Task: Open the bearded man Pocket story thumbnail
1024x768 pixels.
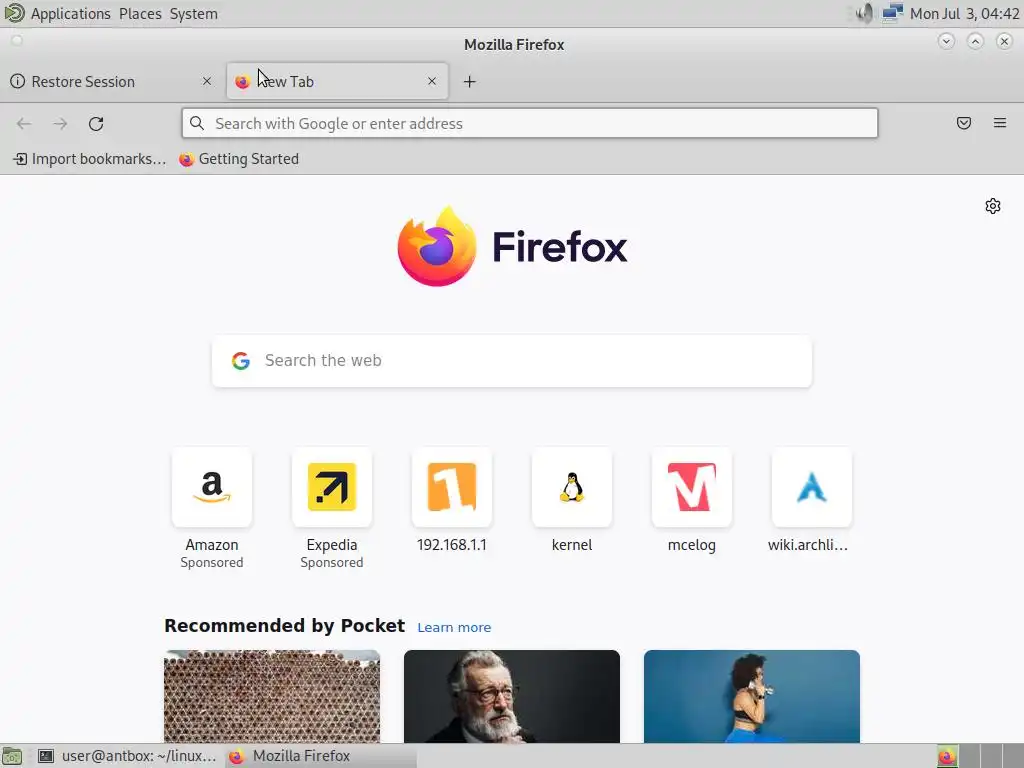Action: tap(512, 696)
